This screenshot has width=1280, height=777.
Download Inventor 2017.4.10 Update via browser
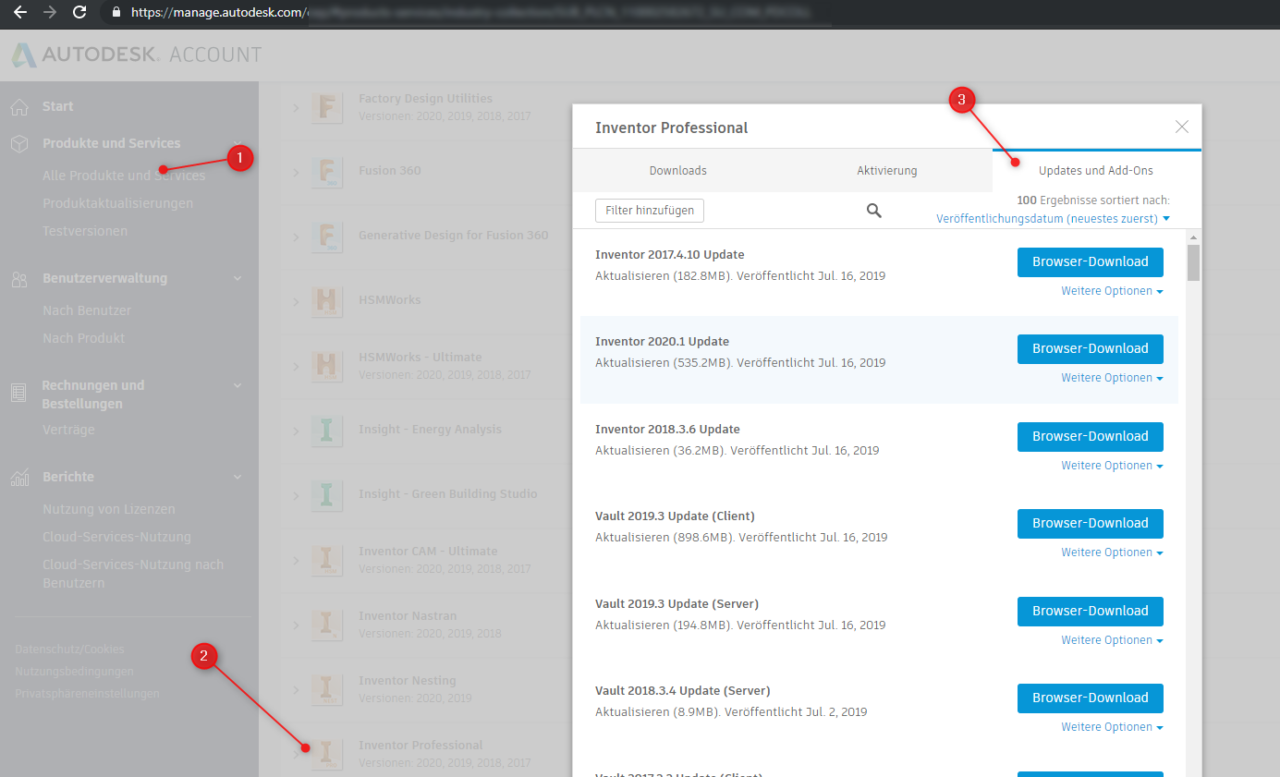[x=1090, y=262]
